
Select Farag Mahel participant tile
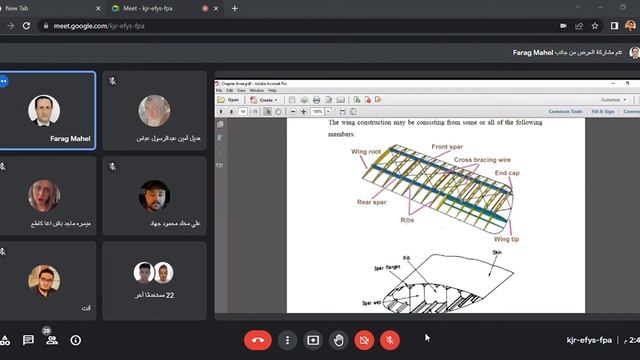[48, 111]
